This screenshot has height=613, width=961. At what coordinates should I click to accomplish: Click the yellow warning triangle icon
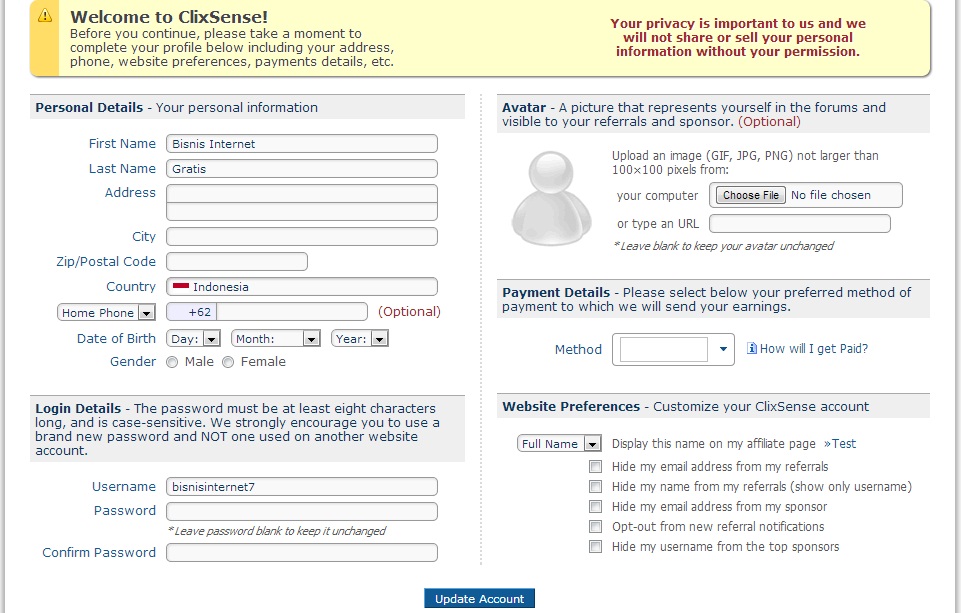click(x=45, y=16)
